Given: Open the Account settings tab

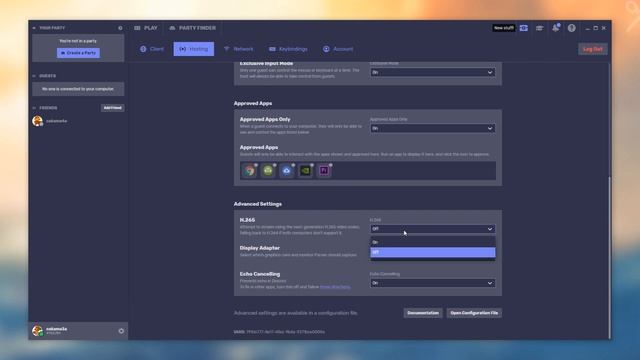Looking at the screenshot, I should 338,49.
